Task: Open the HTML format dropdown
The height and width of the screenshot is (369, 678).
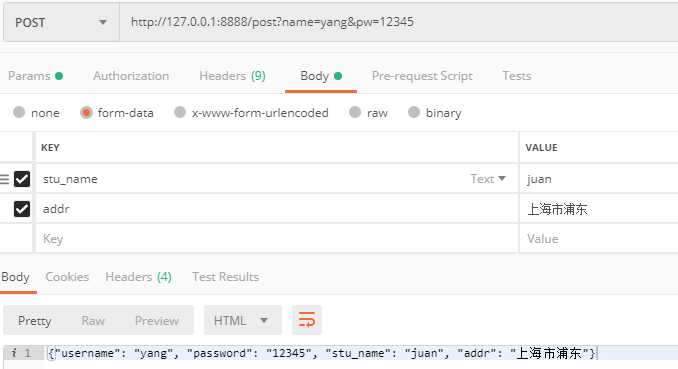Action: (x=243, y=321)
